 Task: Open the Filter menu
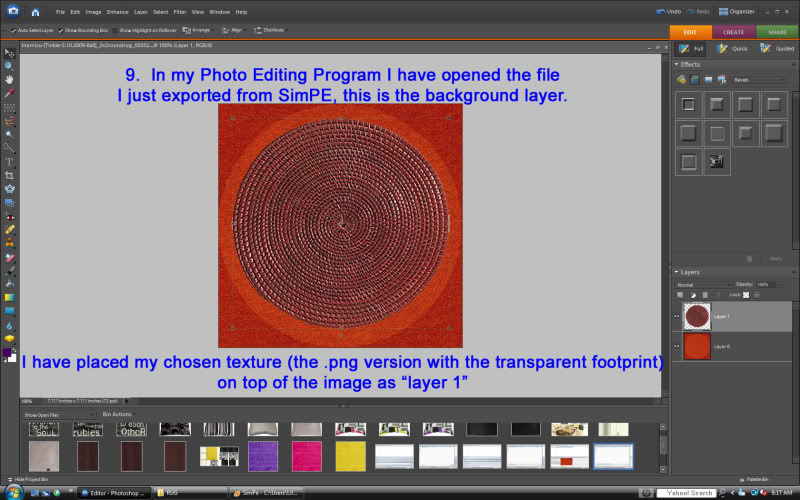point(180,12)
